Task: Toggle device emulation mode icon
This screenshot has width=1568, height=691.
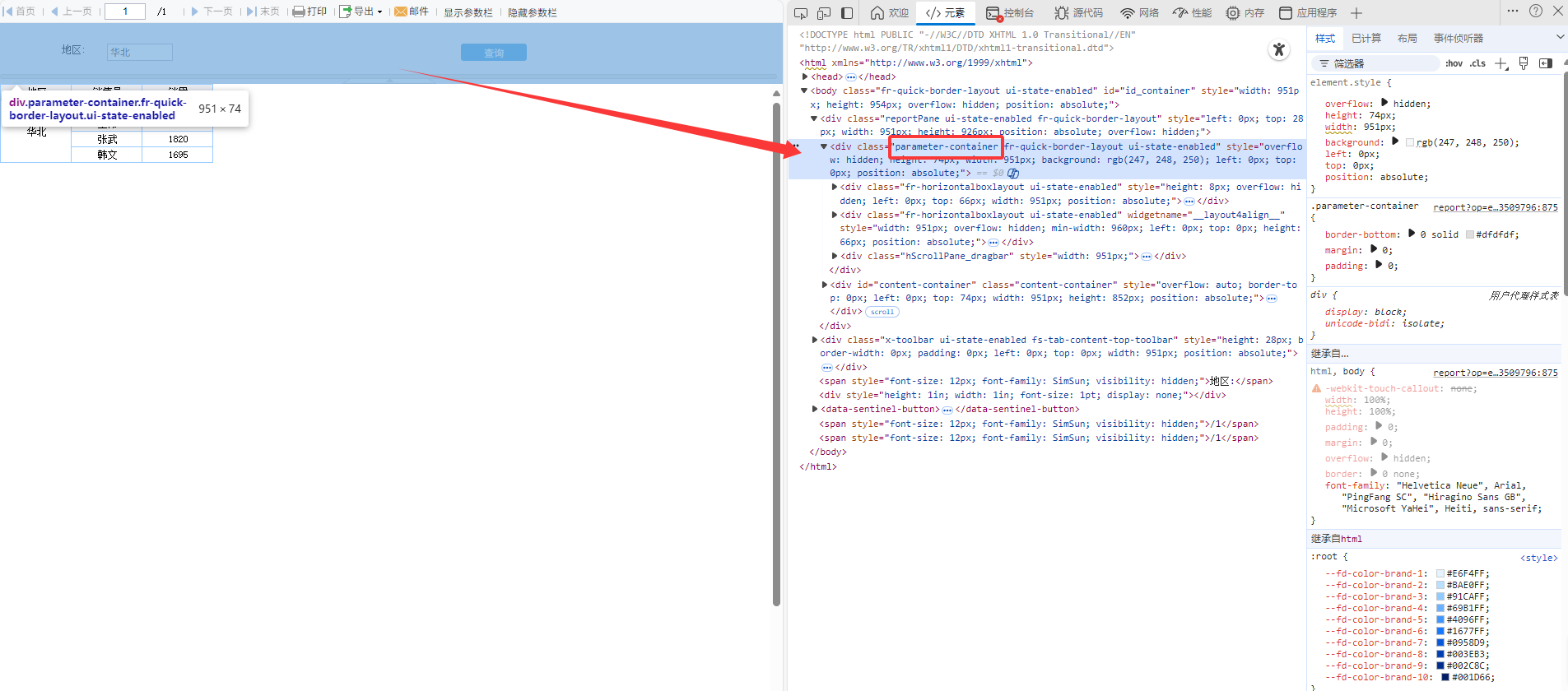Action: pos(824,12)
